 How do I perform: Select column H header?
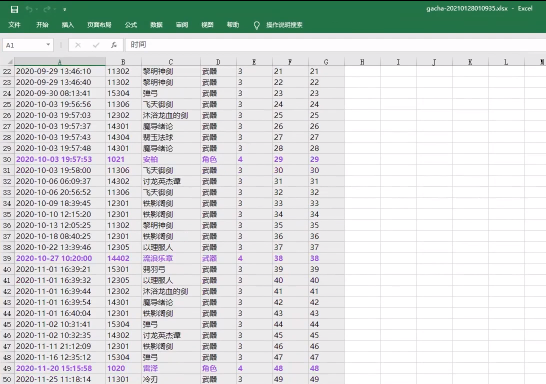coord(362,62)
